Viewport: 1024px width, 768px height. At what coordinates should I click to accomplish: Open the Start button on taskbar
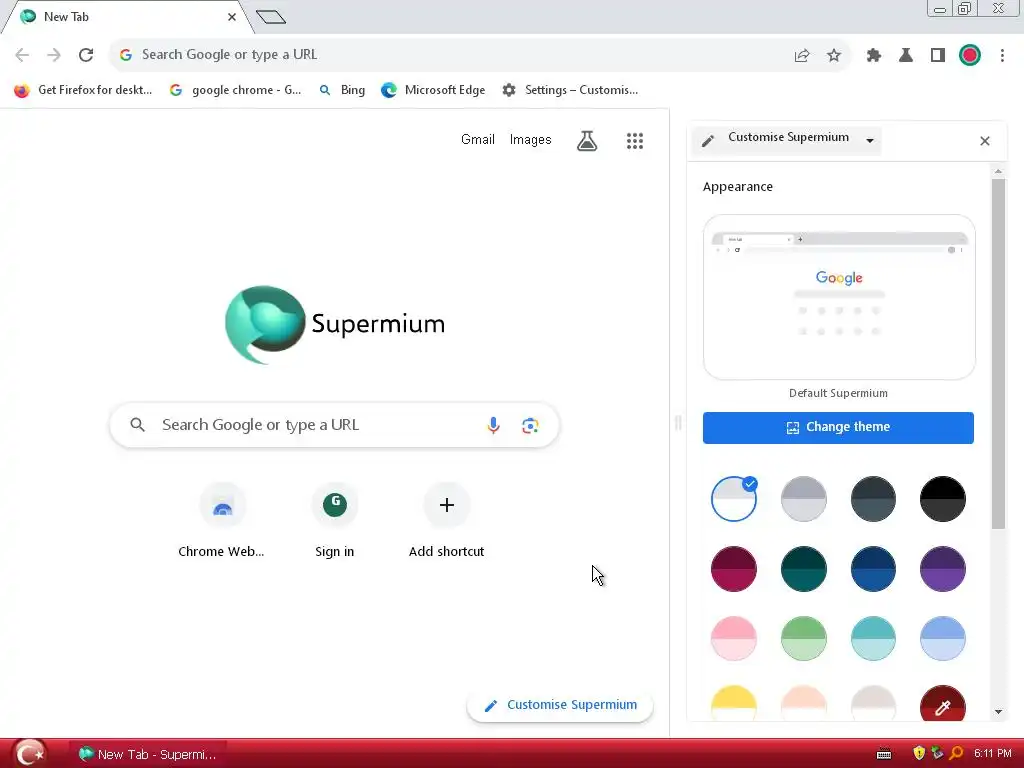coord(29,754)
